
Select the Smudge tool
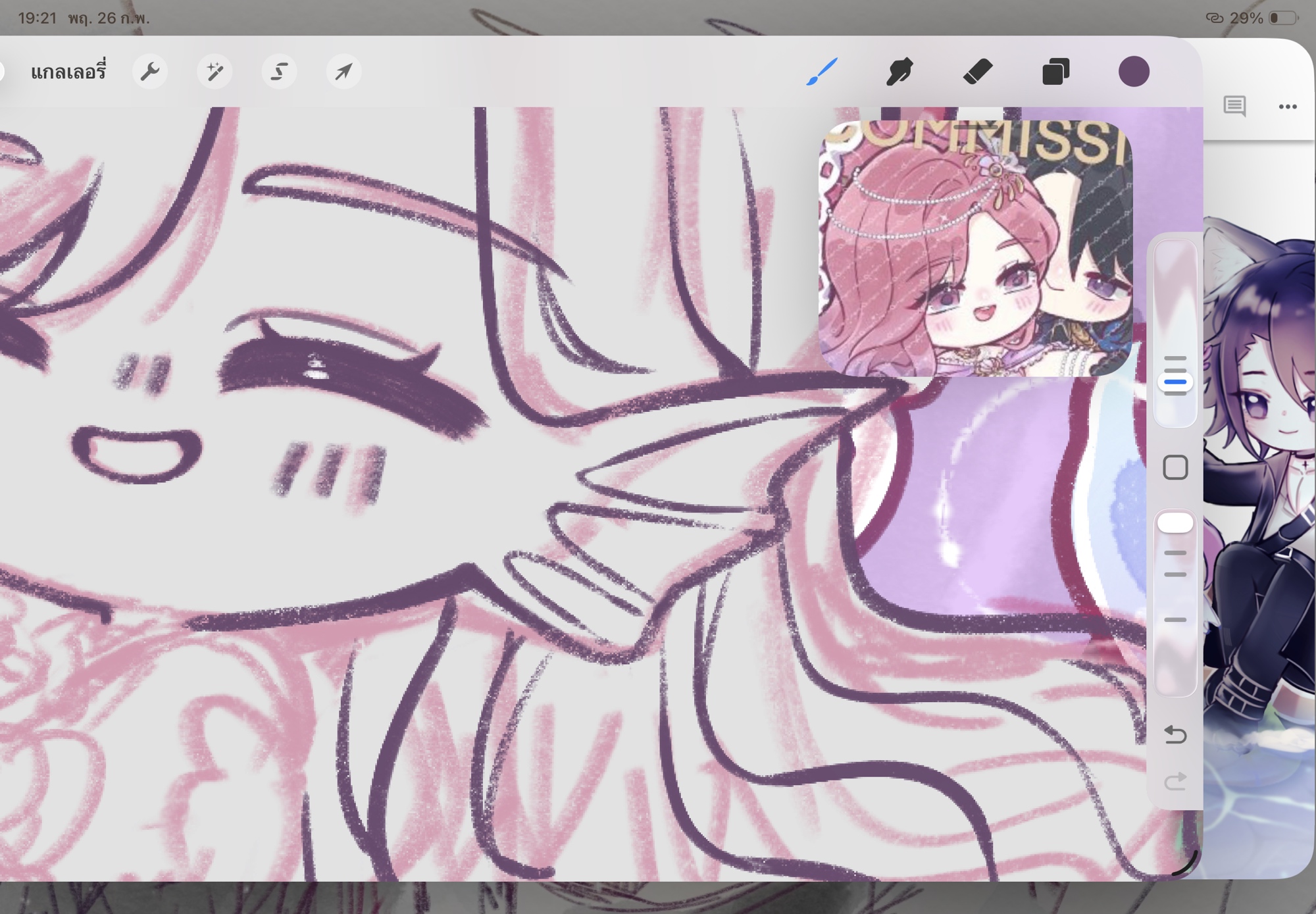(x=899, y=71)
